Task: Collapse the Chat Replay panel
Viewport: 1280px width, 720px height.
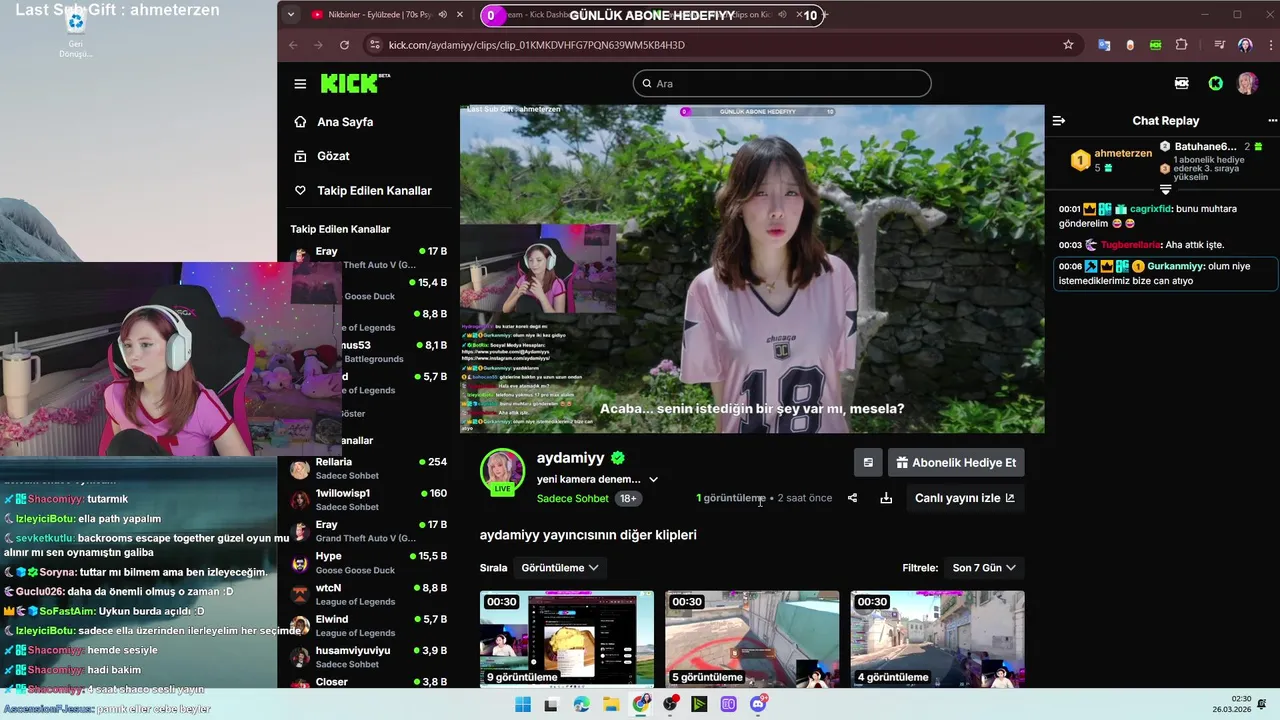Action: point(1059,121)
